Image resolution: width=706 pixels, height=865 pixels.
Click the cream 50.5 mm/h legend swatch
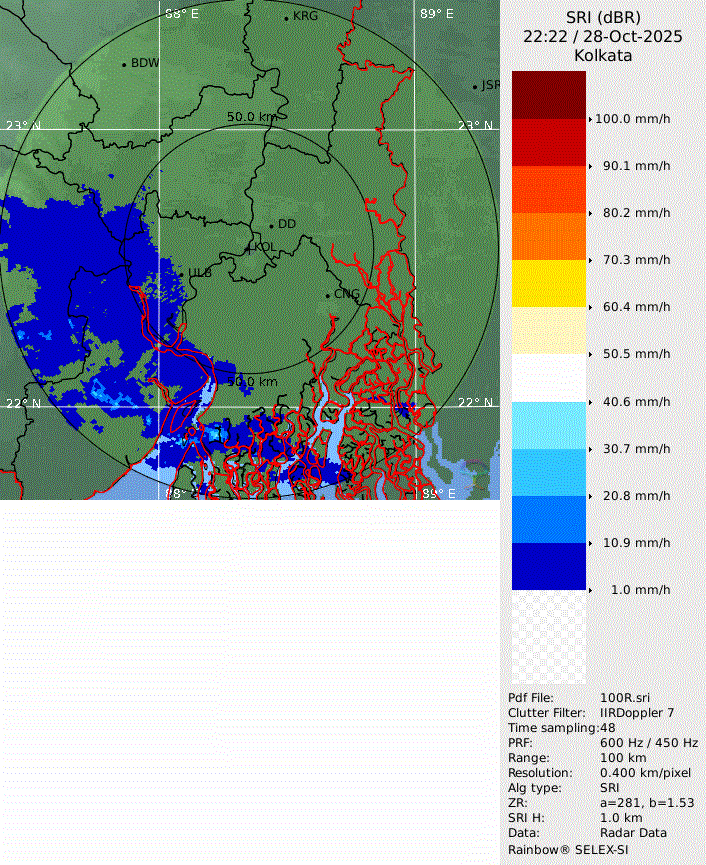[x=549, y=330]
